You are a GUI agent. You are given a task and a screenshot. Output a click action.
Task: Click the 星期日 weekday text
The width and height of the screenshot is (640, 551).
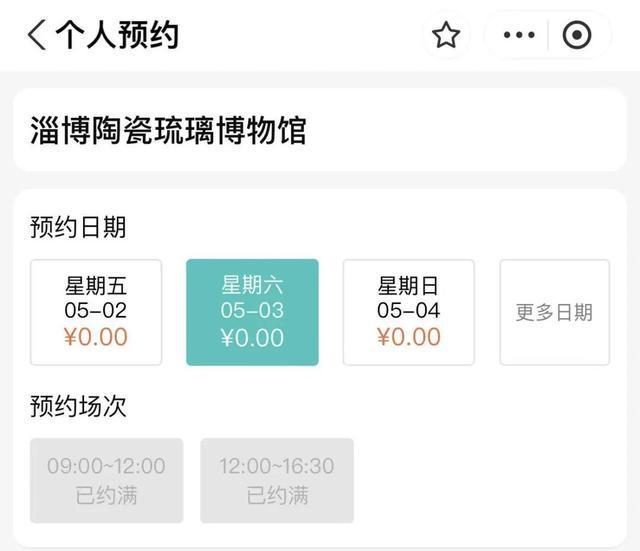click(408, 286)
